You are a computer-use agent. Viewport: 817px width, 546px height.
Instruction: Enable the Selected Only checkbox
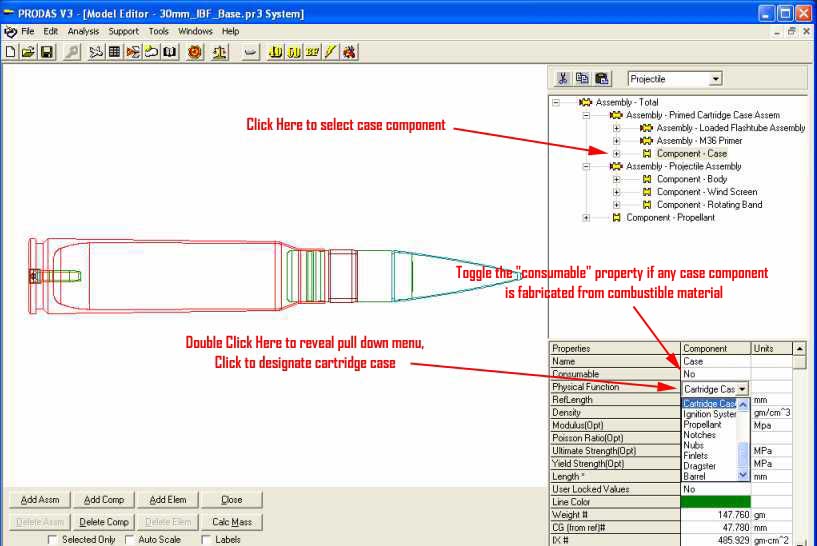[53, 540]
